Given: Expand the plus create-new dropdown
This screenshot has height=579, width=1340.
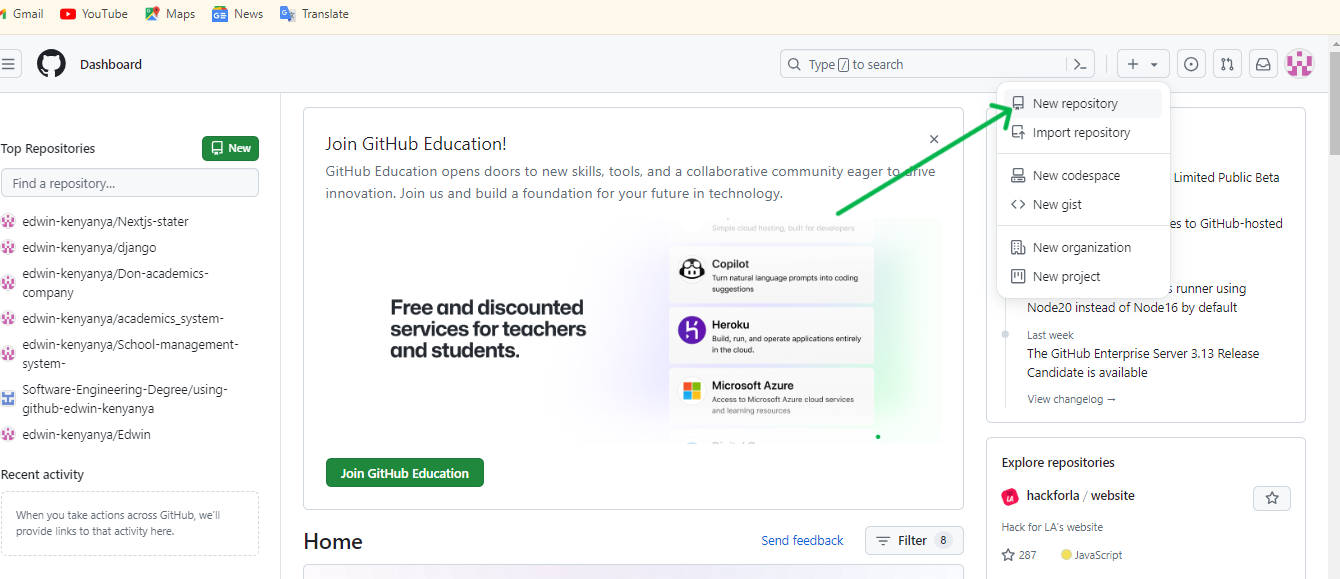Looking at the screenshot, I should 1143,64.
